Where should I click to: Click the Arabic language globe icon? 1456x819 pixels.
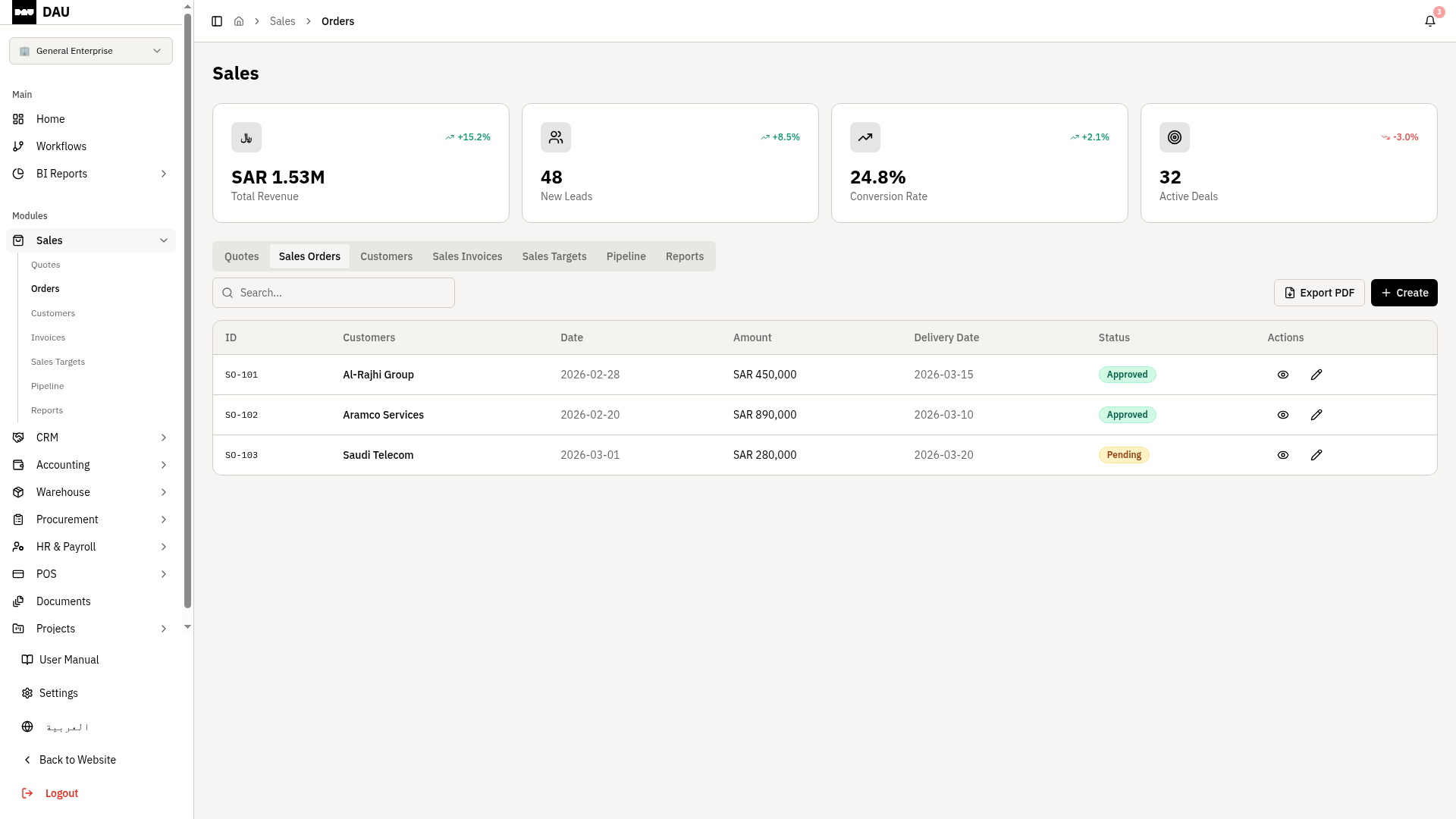tap(27, 726)
